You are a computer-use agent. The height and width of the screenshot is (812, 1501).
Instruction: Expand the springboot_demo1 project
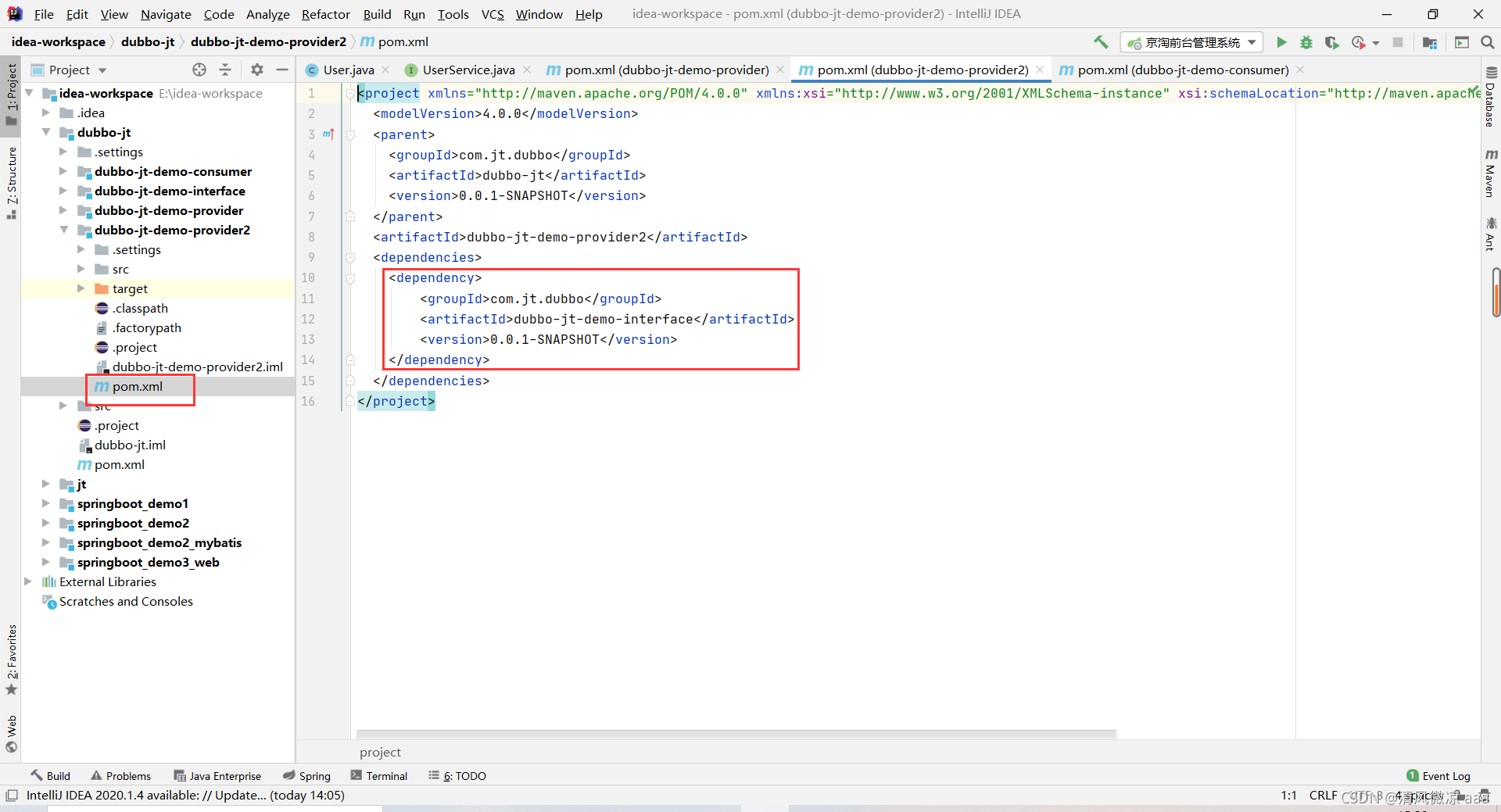(45, 503)
